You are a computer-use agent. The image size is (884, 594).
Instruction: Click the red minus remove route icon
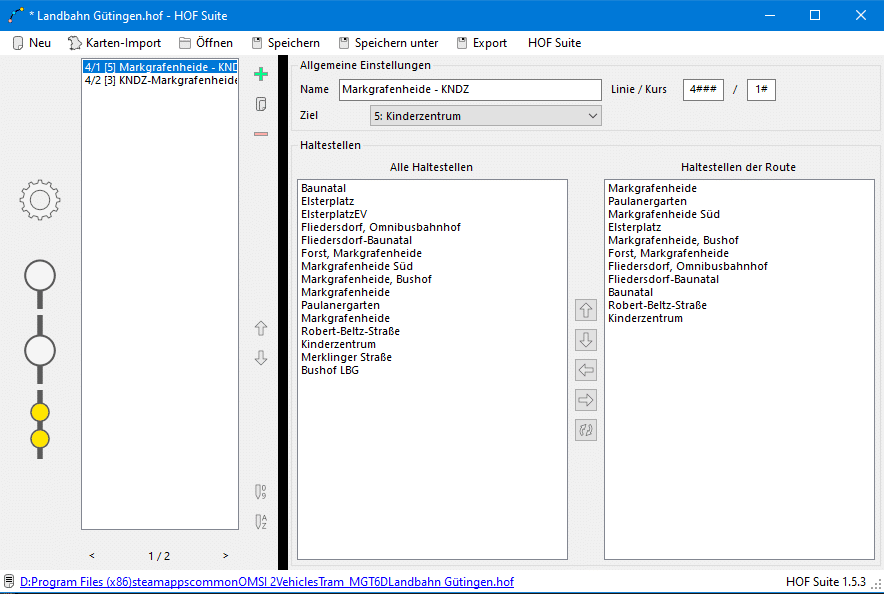[261, 134]
